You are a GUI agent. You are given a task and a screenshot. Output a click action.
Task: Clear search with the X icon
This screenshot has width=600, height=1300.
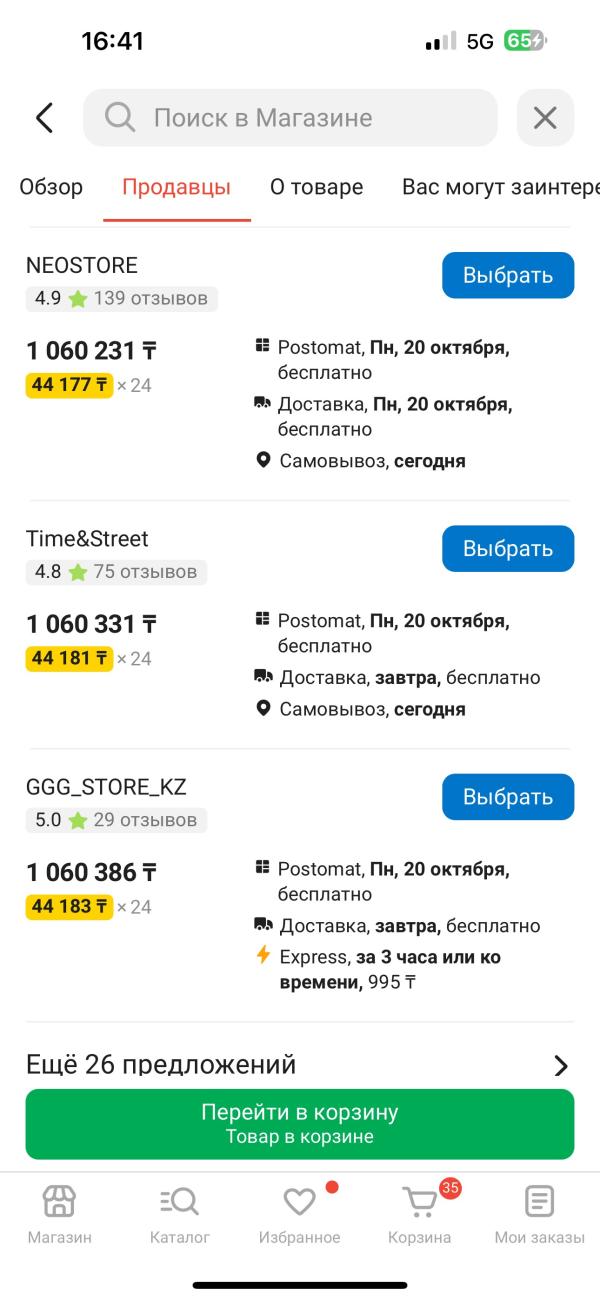545,118
